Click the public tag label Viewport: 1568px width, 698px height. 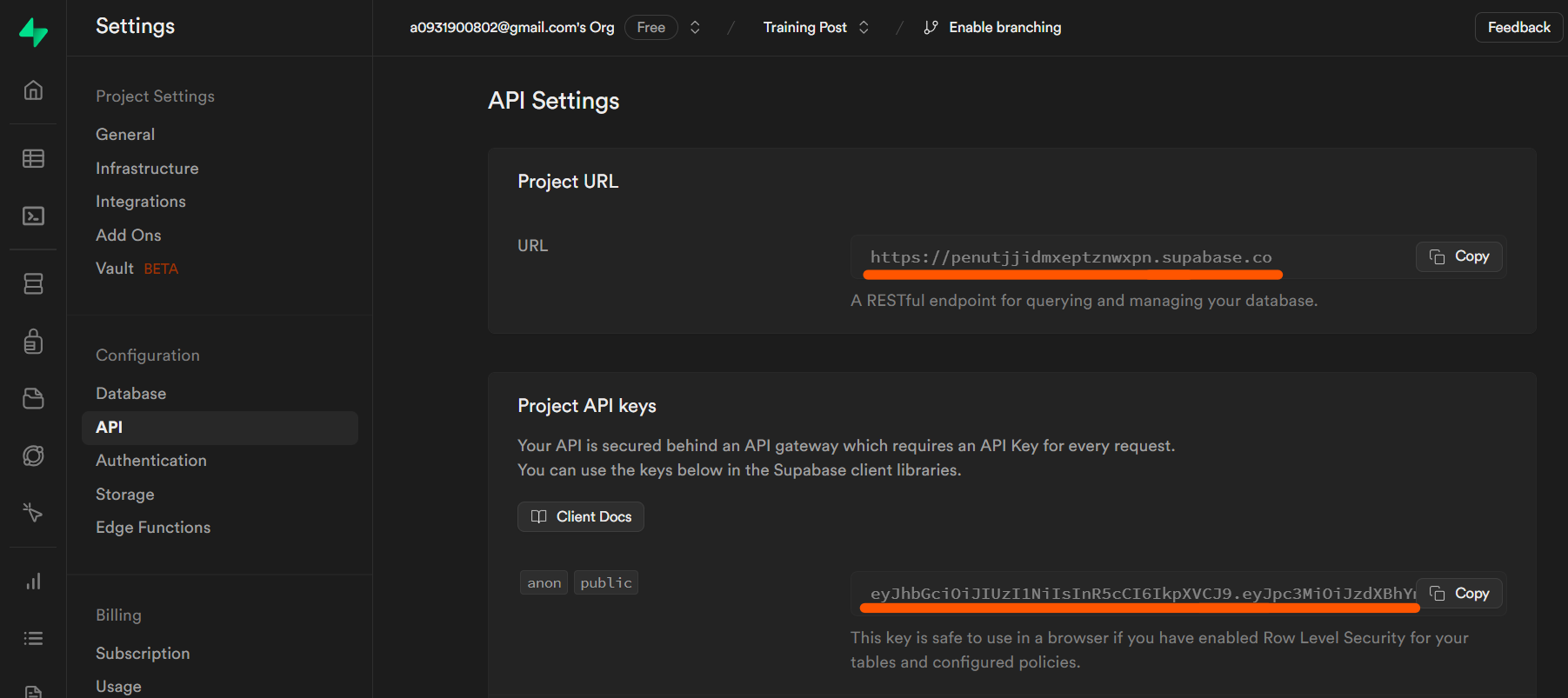[x=606, y=582]
